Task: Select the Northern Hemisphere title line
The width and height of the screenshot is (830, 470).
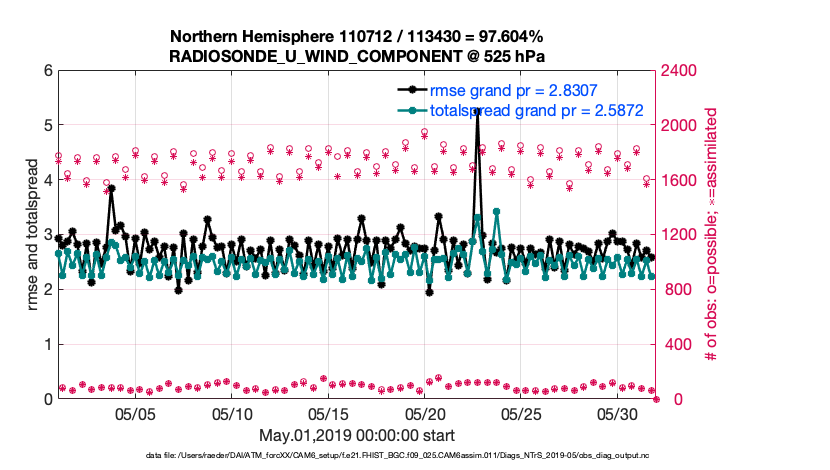Action: tap(356, 37)
